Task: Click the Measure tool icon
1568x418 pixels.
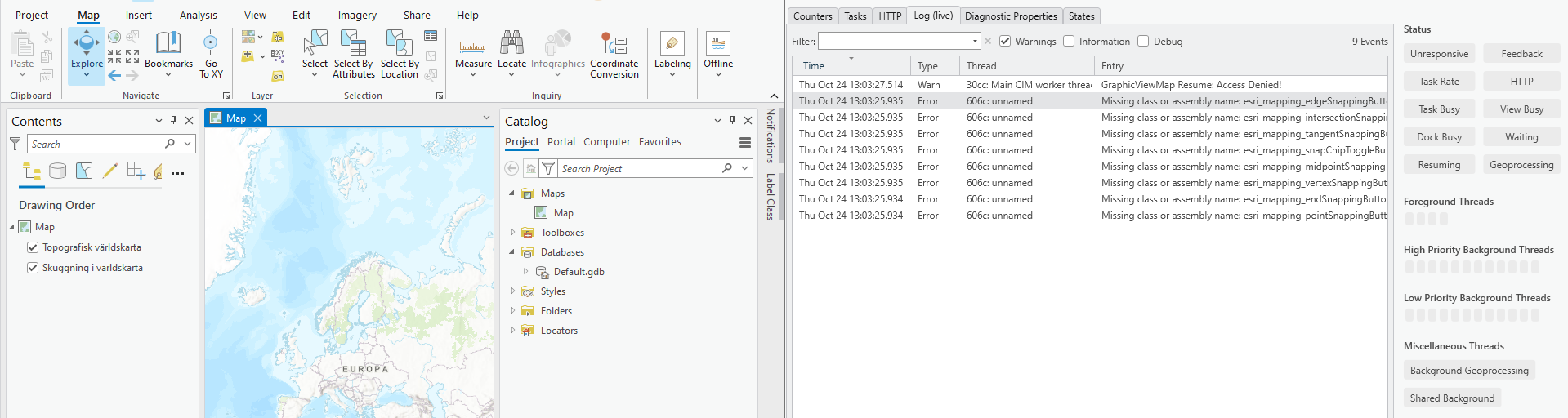Action: (x=473, y=46)
